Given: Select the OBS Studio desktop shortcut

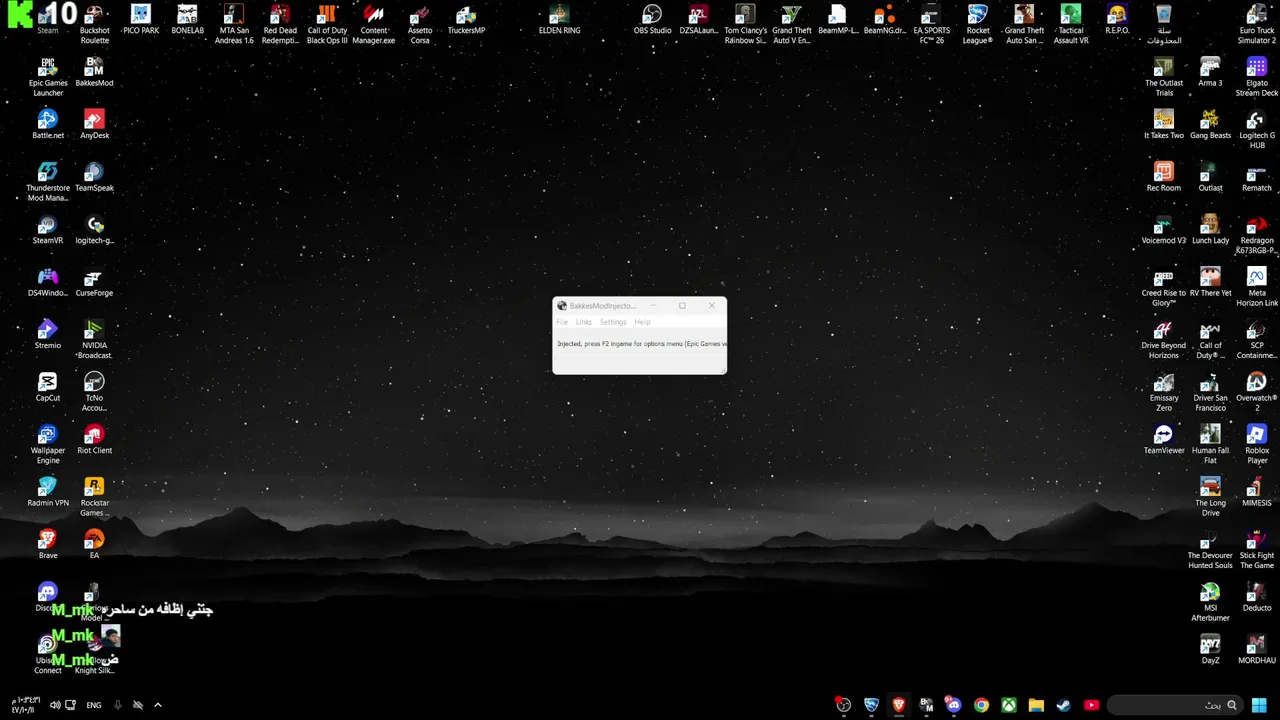Looking at the screenshot, I should pyautogui.click(x=652, y=20).
